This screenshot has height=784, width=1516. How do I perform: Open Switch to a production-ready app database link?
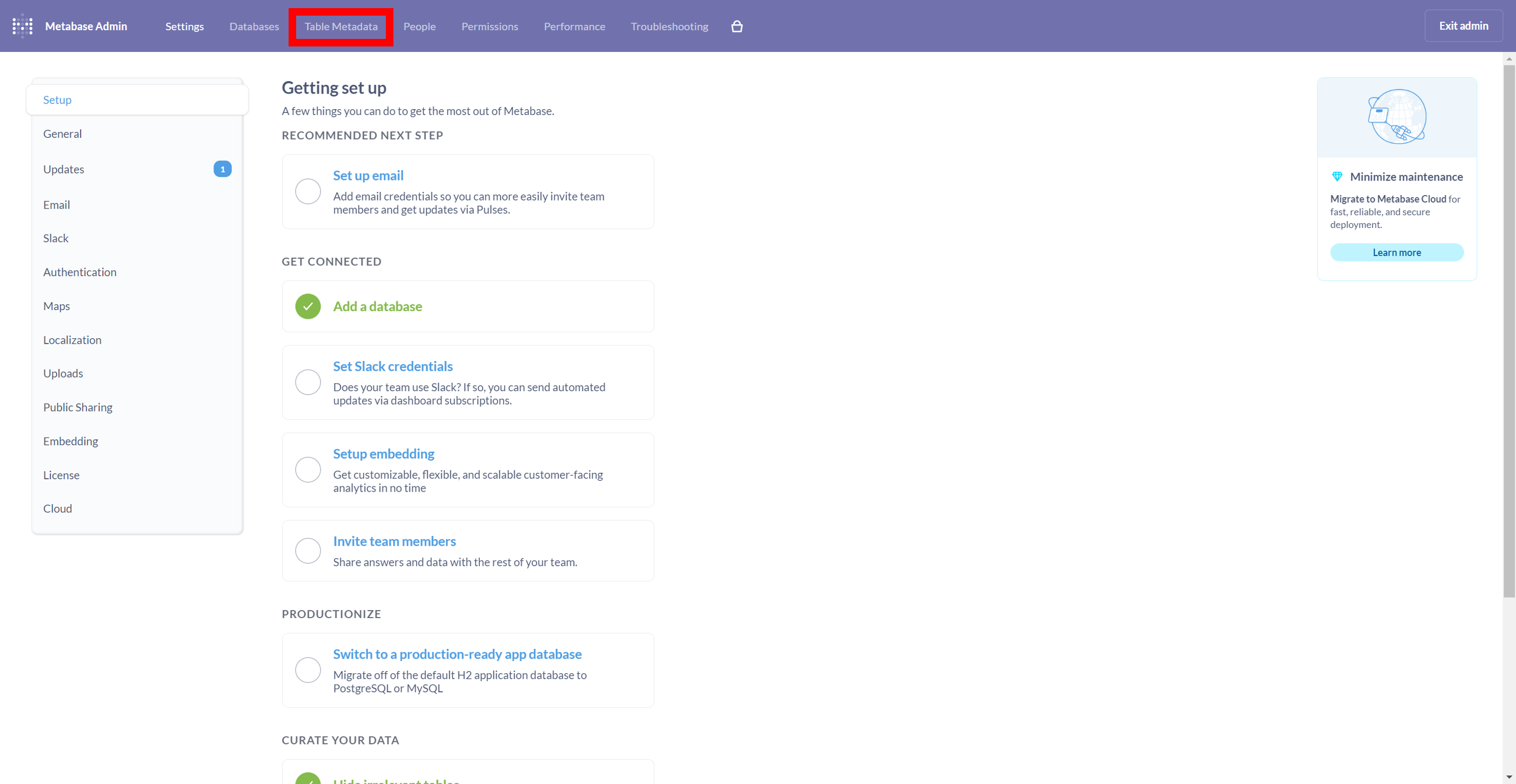(457, 654)
